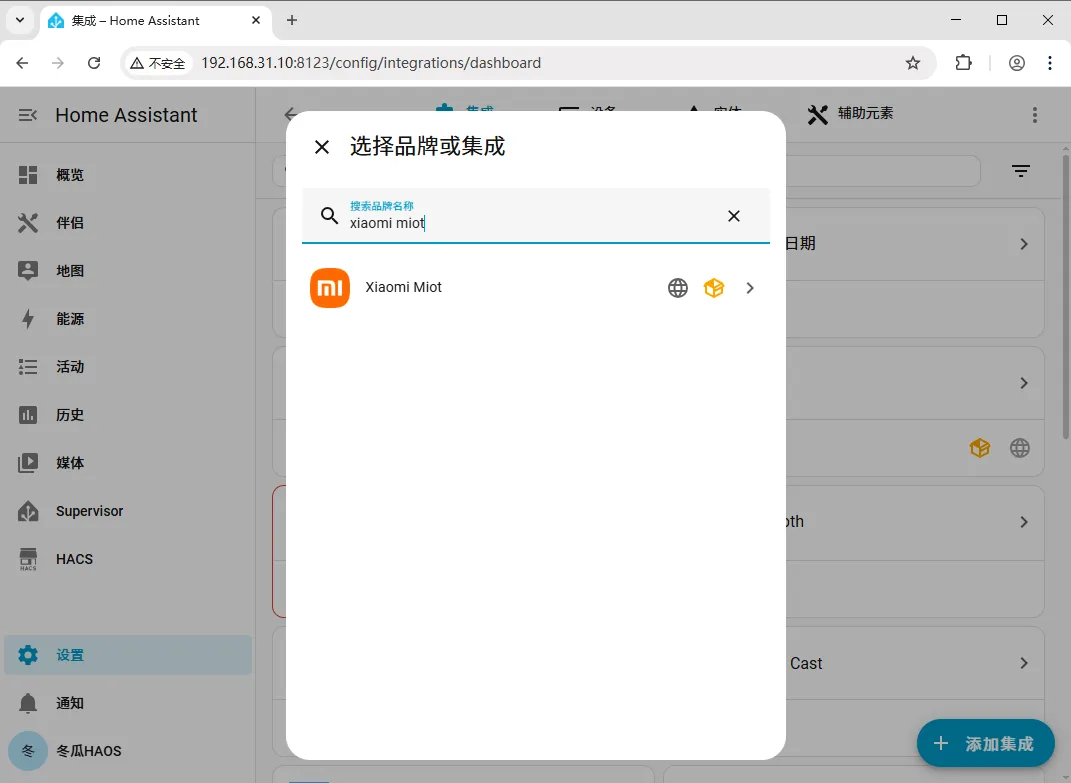The width and height of the screenshot is (1071, 783).
Task: Open HACS store from sidebar
Action: click(128, 559)
